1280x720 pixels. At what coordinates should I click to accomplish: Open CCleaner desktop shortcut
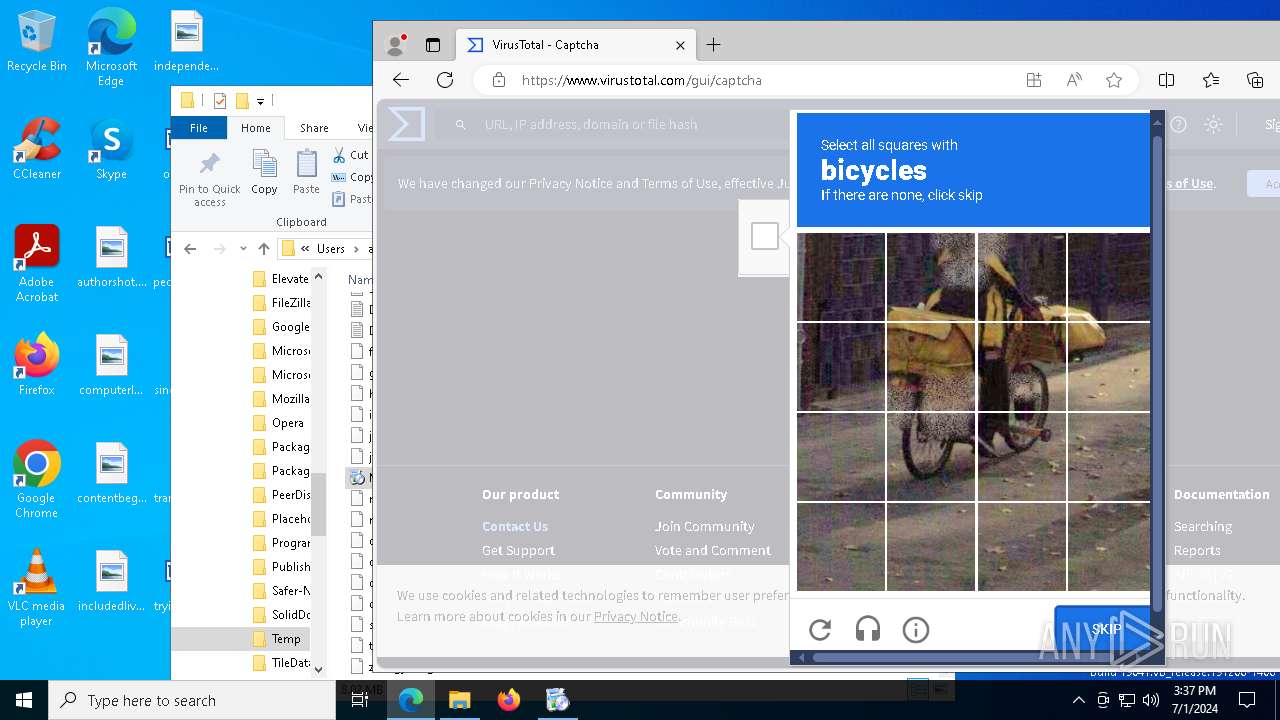37,149
